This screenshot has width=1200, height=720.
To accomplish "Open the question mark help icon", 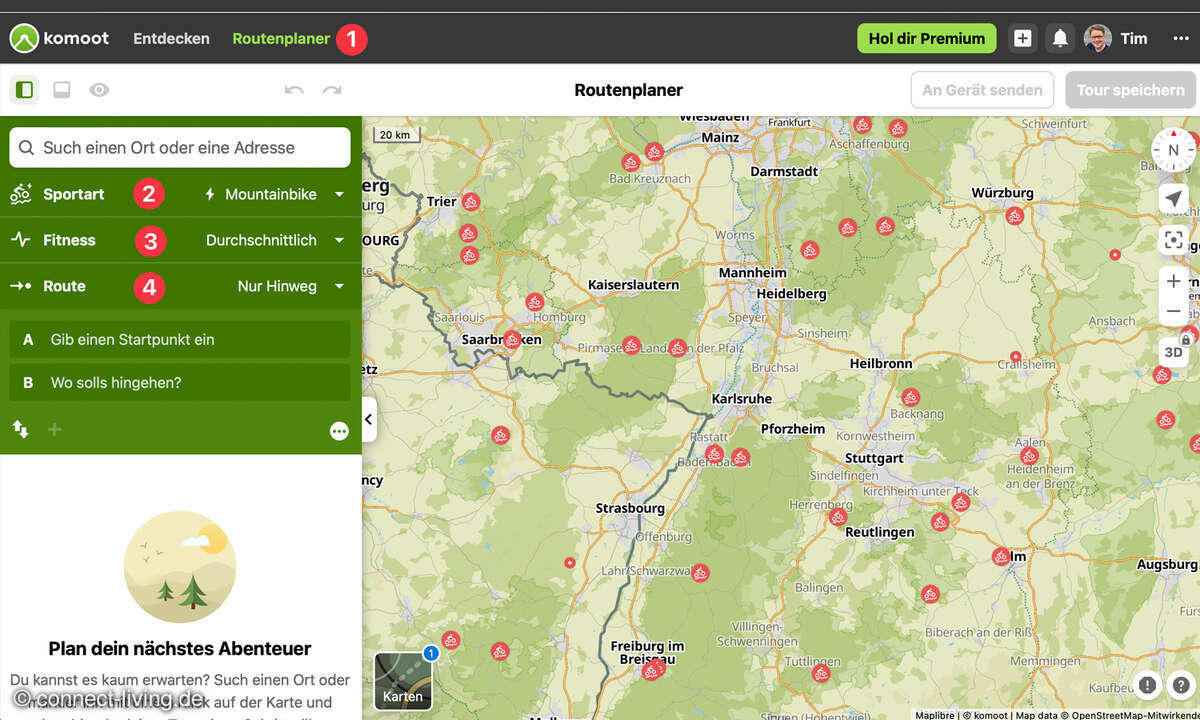I will pos(1181,685).
